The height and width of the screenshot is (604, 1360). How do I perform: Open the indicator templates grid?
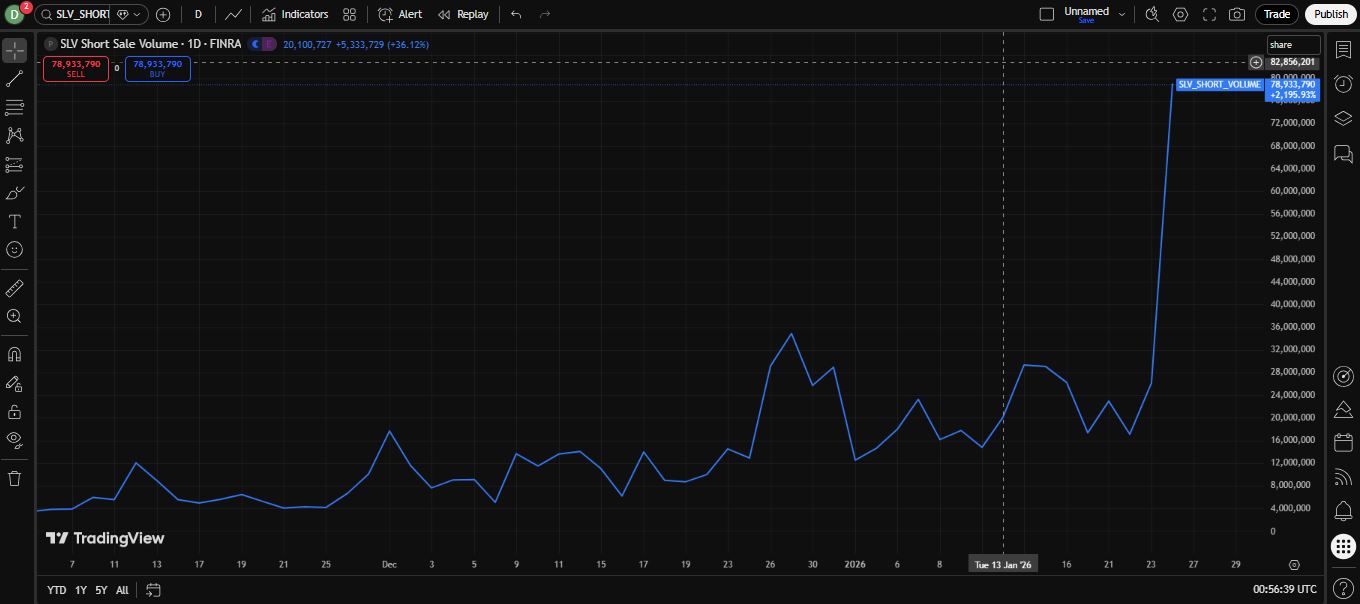click(349, 14)
